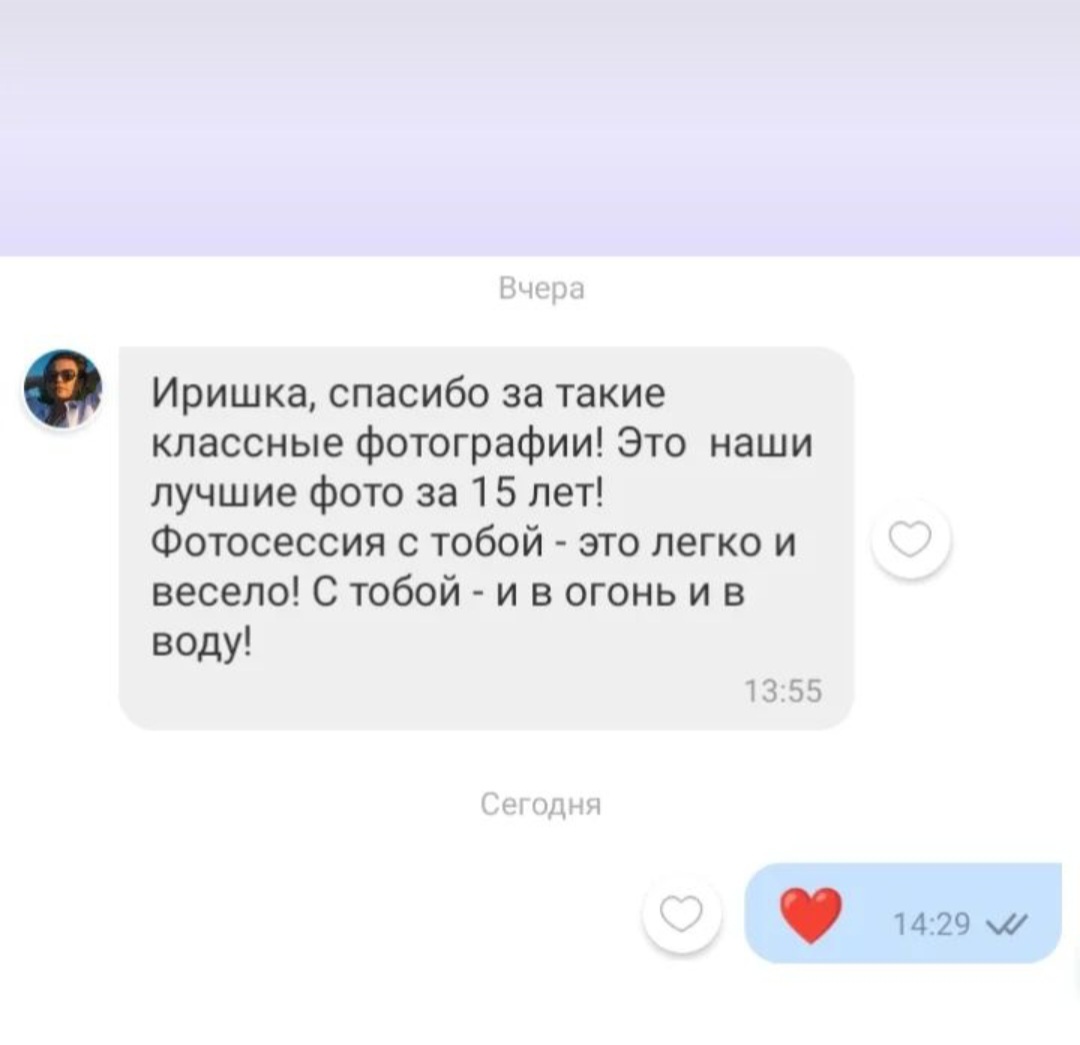Click the blurred lavender header area
Viewport: 1080px width, 1045px height.
pos(540,128)
